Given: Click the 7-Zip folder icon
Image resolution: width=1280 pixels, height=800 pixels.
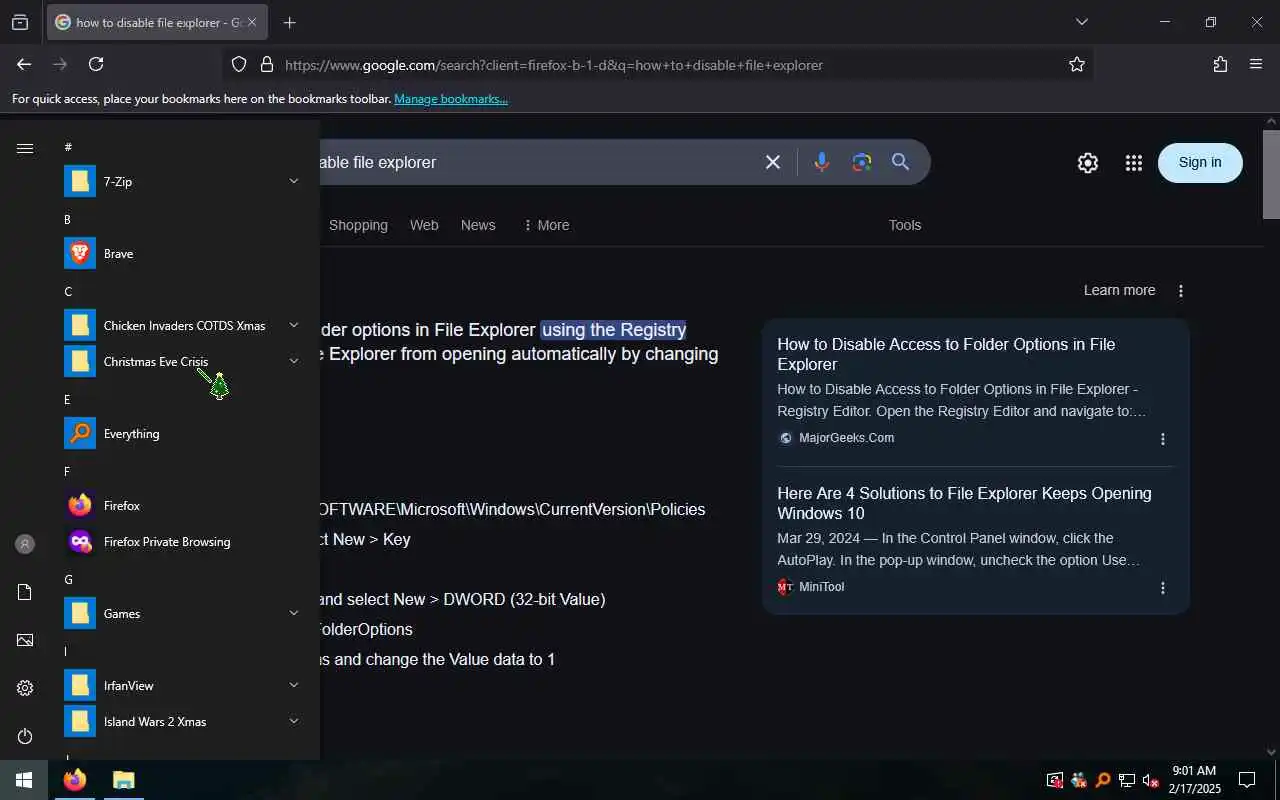Looking at the screenshot, I should point(80,182).
